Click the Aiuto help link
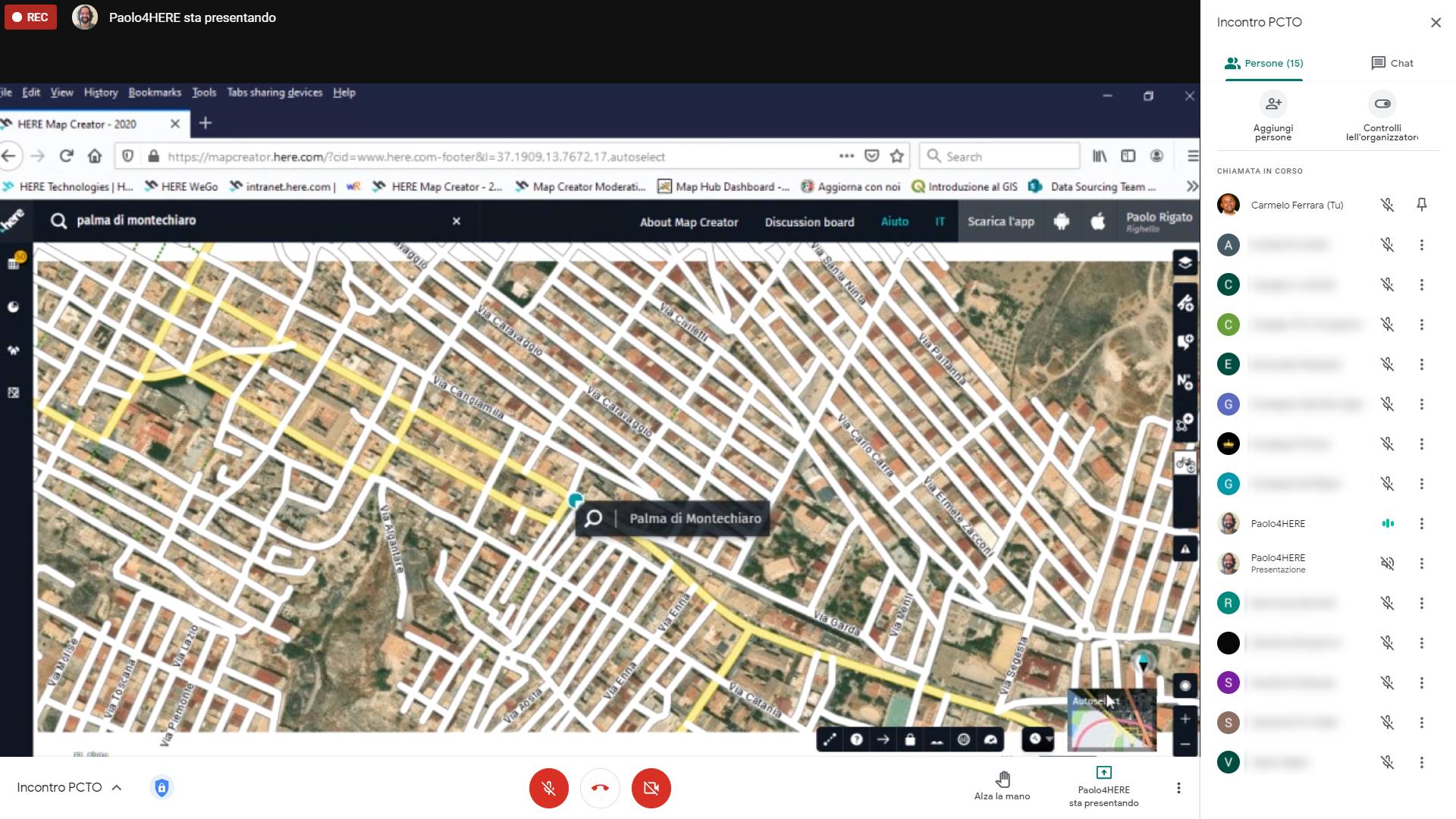The image size is (1456, 819). (x=894, y=221)
